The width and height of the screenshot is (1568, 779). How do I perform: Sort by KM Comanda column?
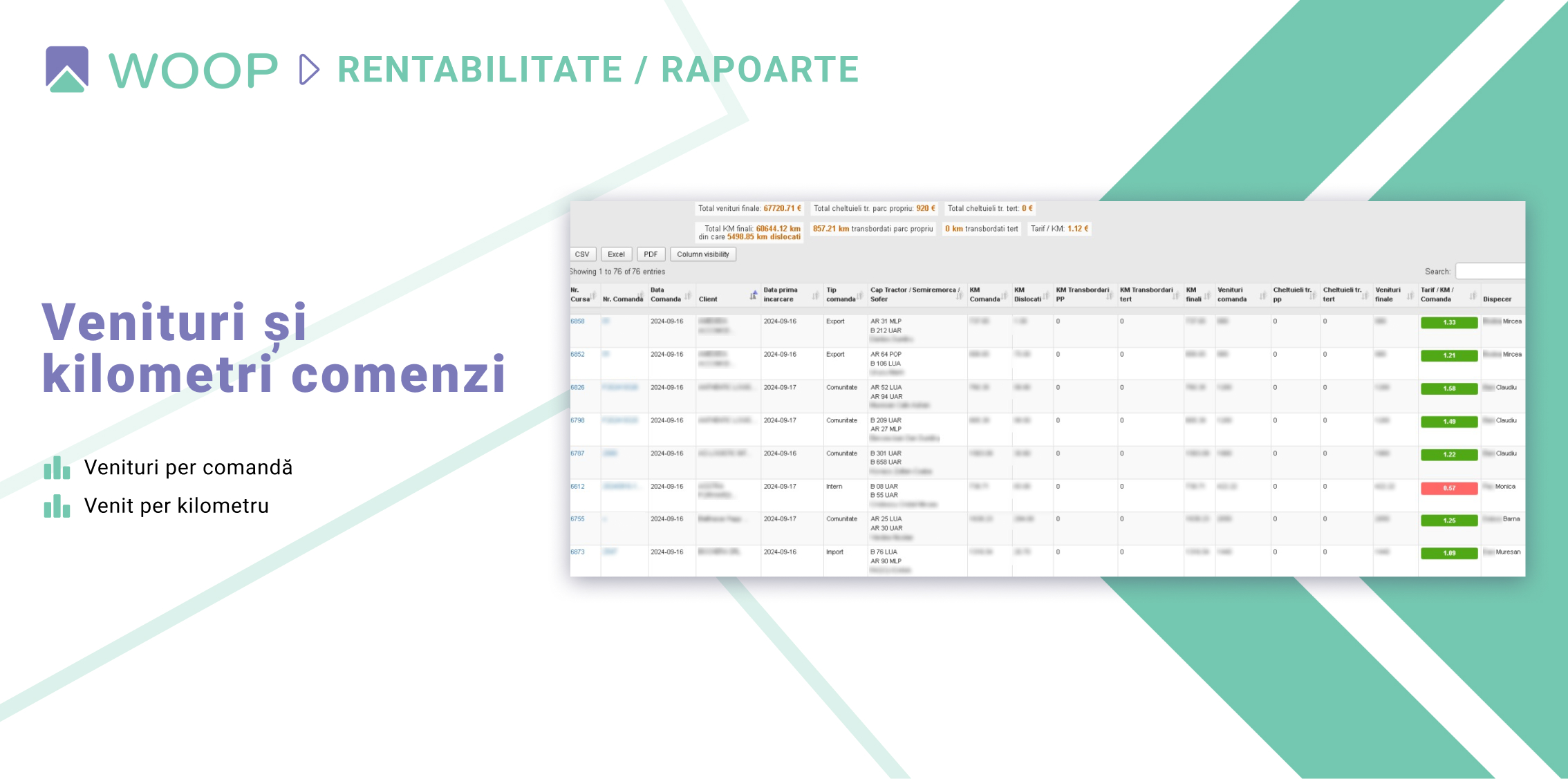tap(989, 295)
